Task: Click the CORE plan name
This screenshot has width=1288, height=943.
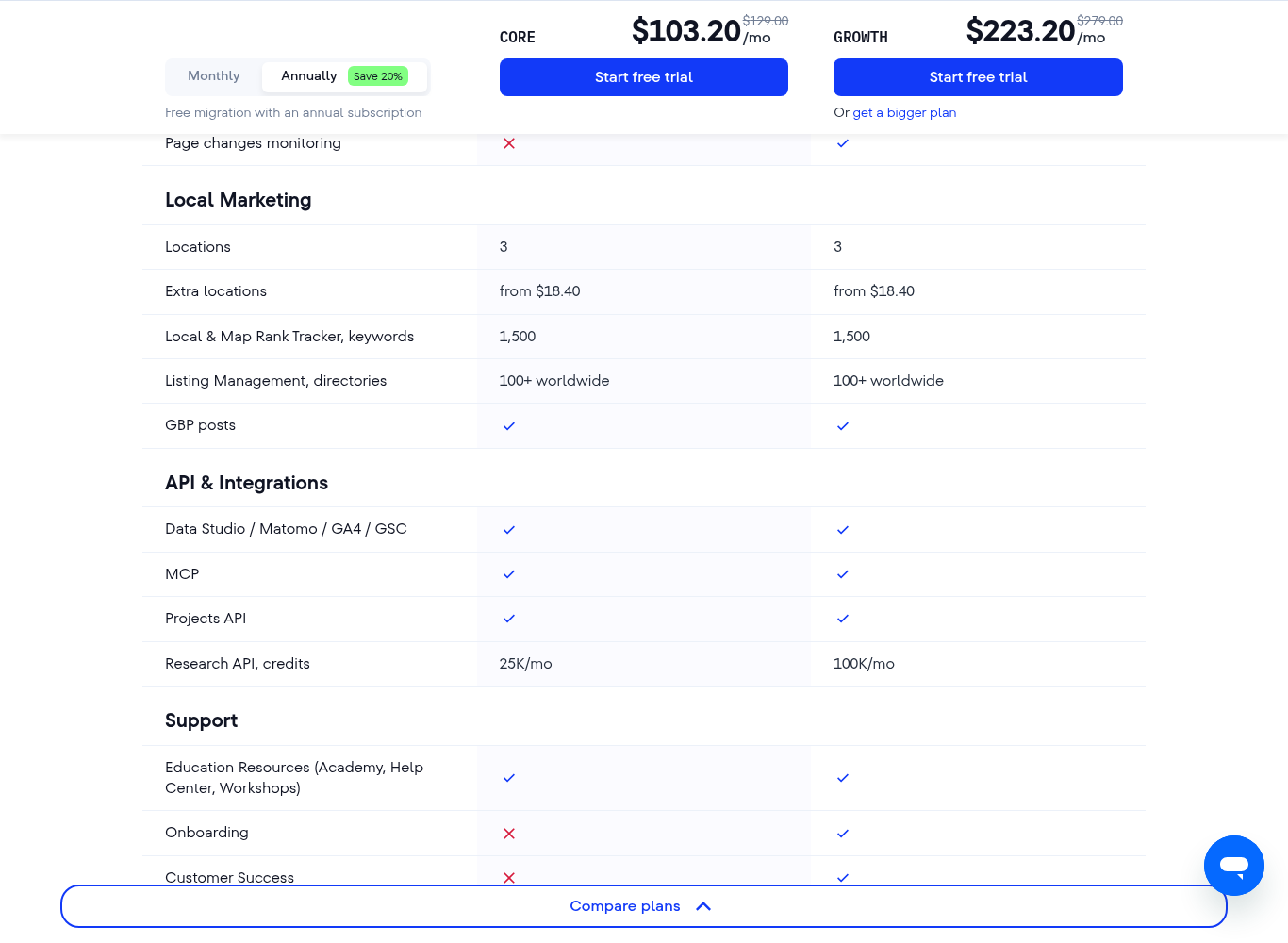Action: pos(518,38)
